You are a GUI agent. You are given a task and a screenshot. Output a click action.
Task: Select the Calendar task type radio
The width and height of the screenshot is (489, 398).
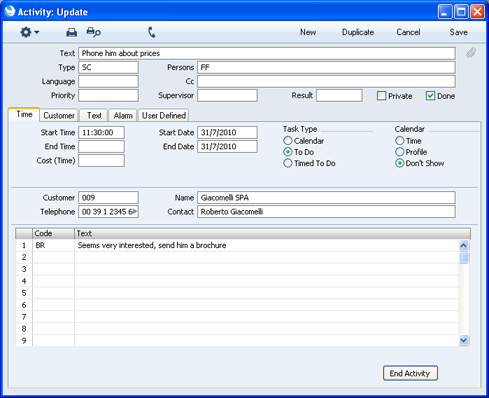pyautogui.click(x=288, y=141)
